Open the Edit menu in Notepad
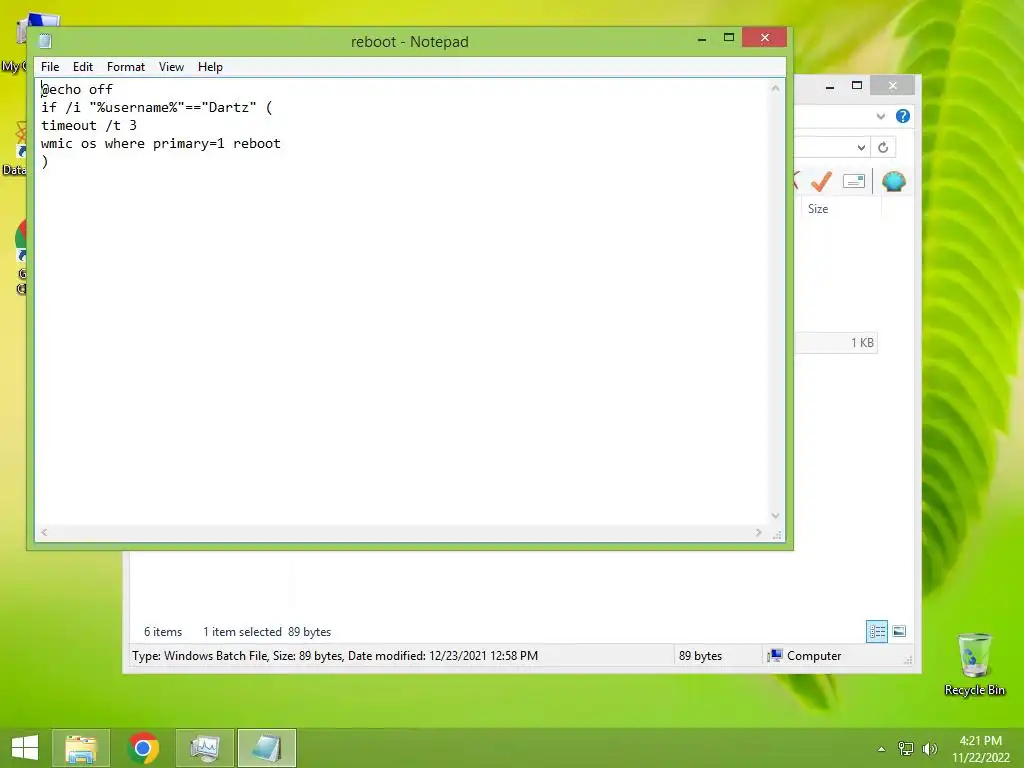1024x768 pixels. coord(82,67)
